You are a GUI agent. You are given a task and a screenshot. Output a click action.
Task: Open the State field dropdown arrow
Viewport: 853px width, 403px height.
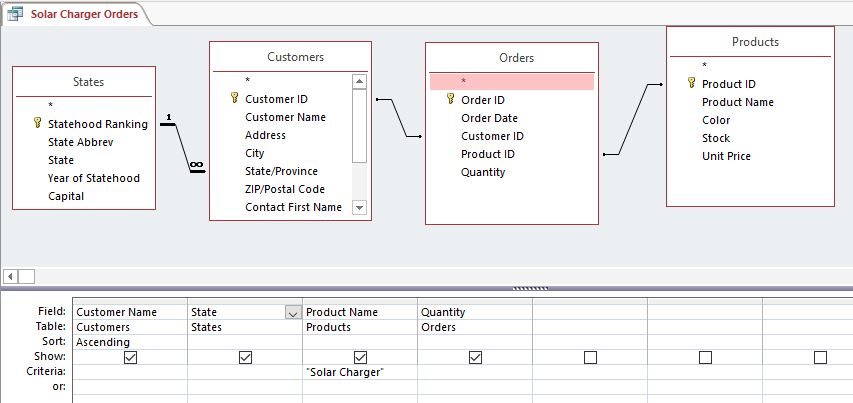point(293,313)
